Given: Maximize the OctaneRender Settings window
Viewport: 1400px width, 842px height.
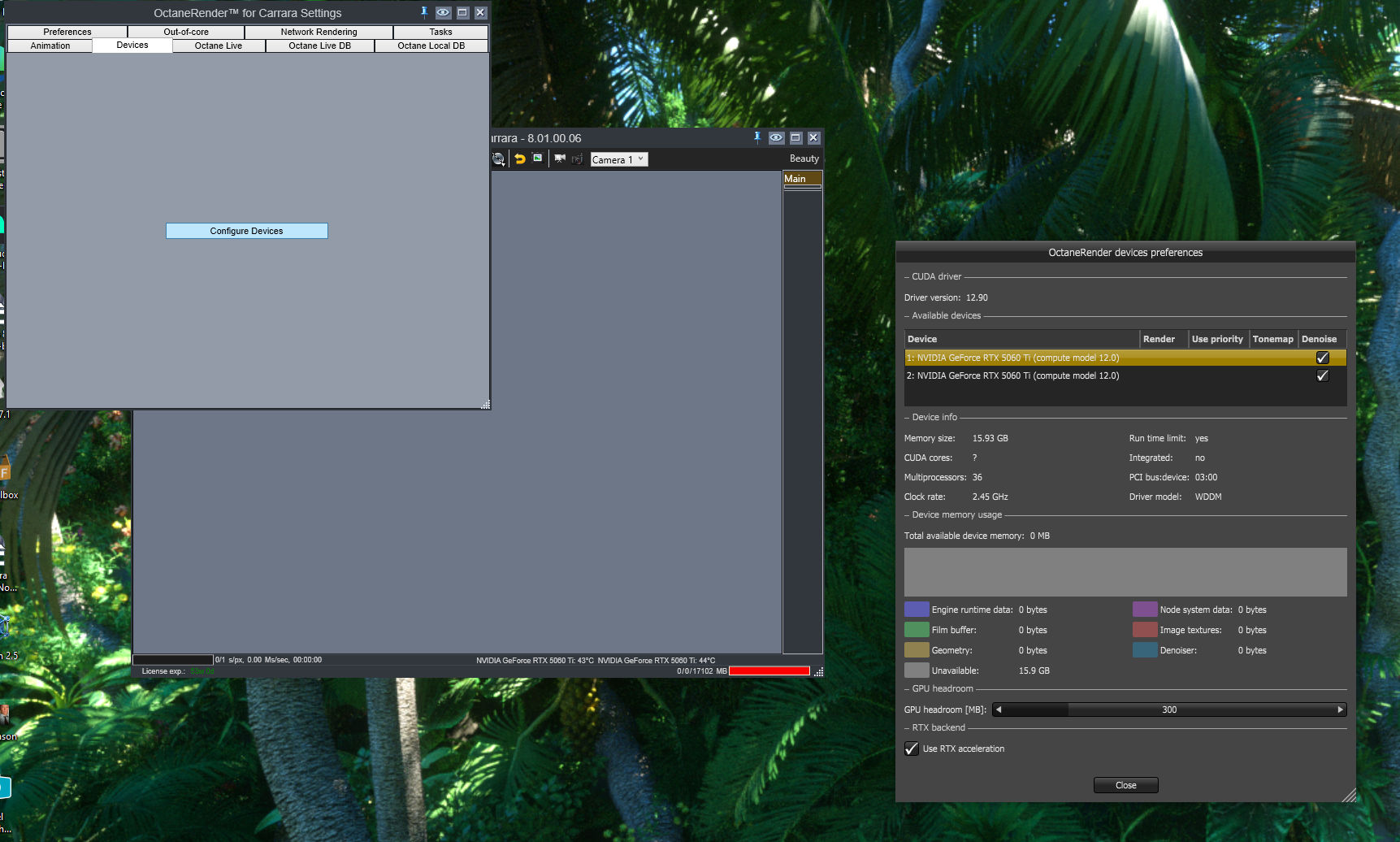Looking at the screenshot, I should pos(462,12).
